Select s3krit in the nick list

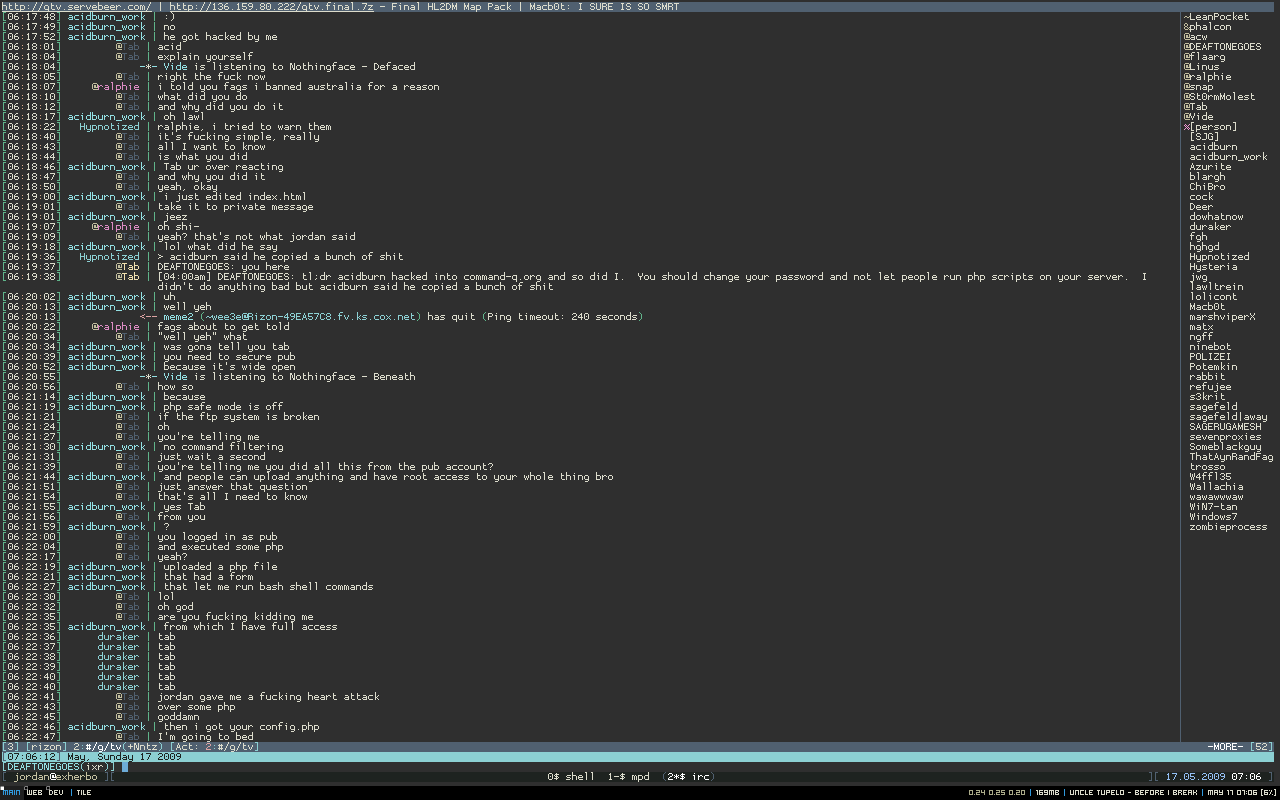tap(1207, 397)
